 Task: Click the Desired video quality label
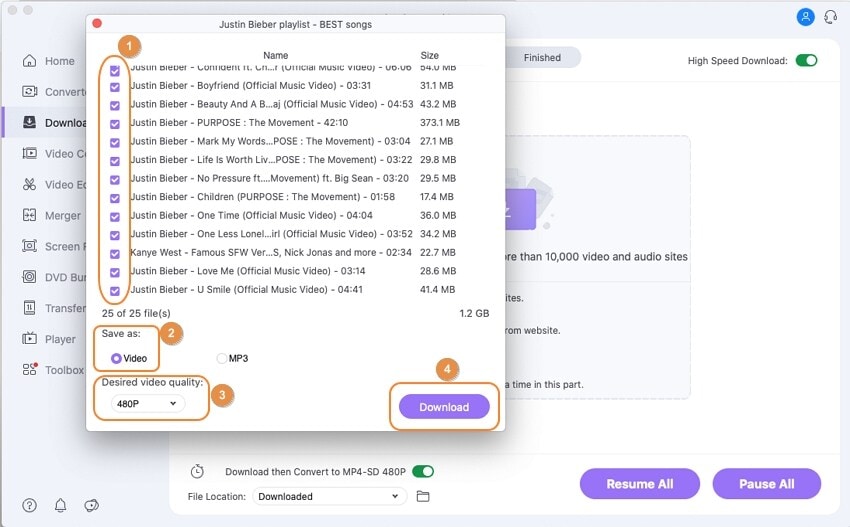click(x=152, y=382)
